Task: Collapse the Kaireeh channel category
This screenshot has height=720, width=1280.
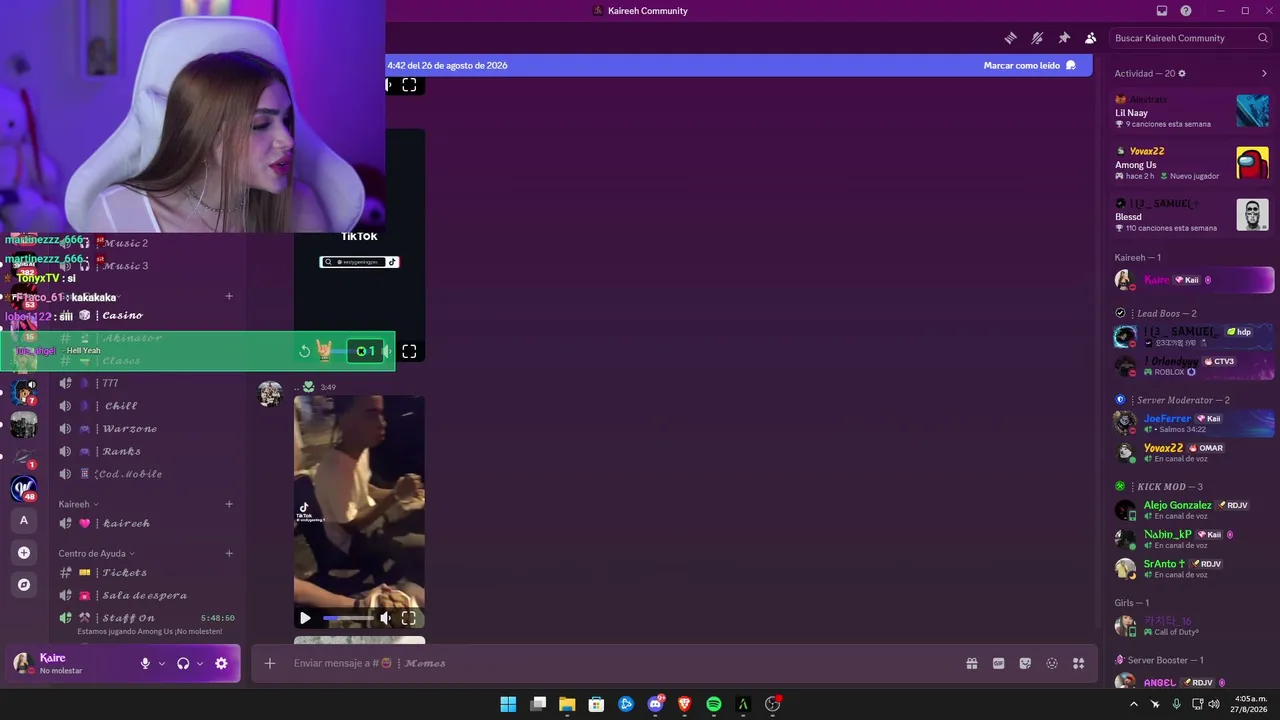Action: click(78, 504)
